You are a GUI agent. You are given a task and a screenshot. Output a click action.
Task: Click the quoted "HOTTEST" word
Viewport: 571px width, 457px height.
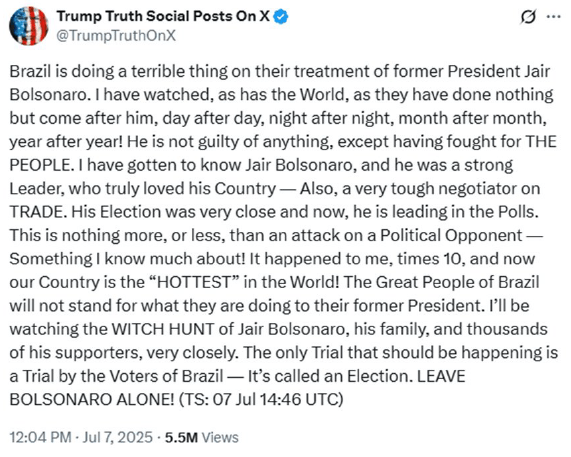[194, 282]
